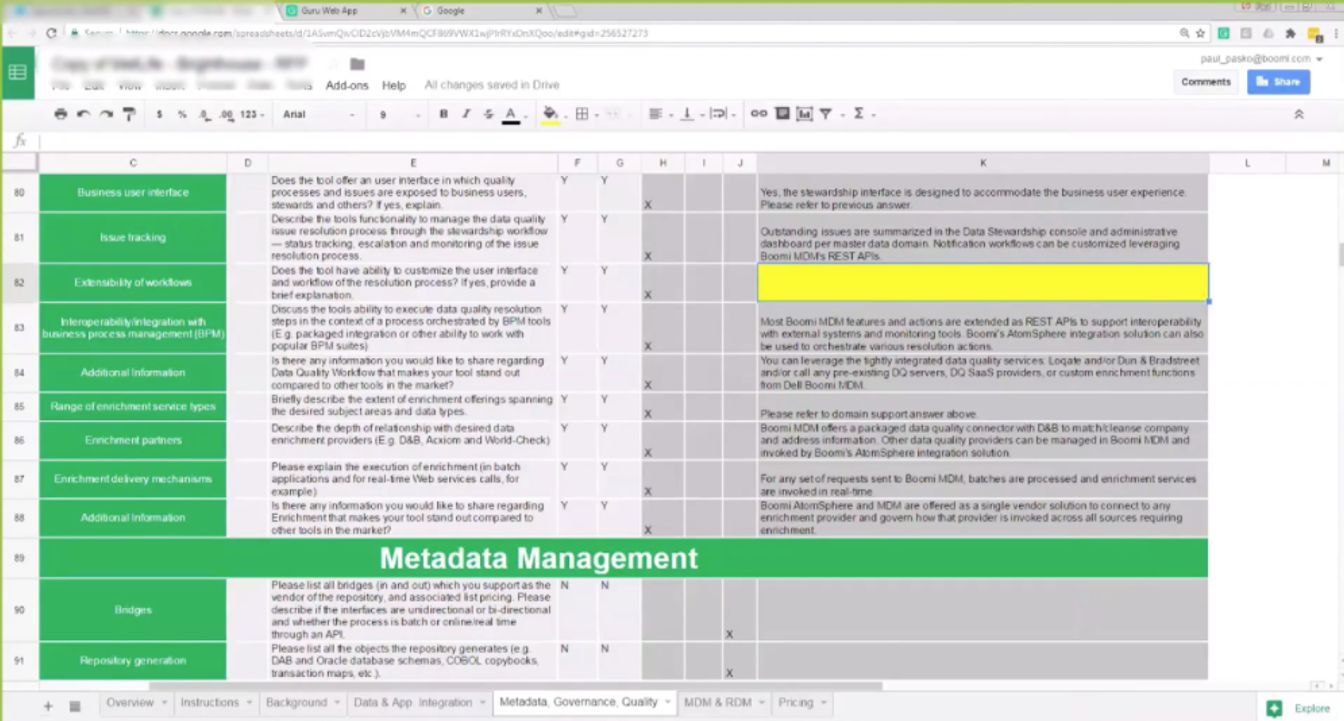Click the Insert link icon
1344x721 pixels.
(759, 114)
